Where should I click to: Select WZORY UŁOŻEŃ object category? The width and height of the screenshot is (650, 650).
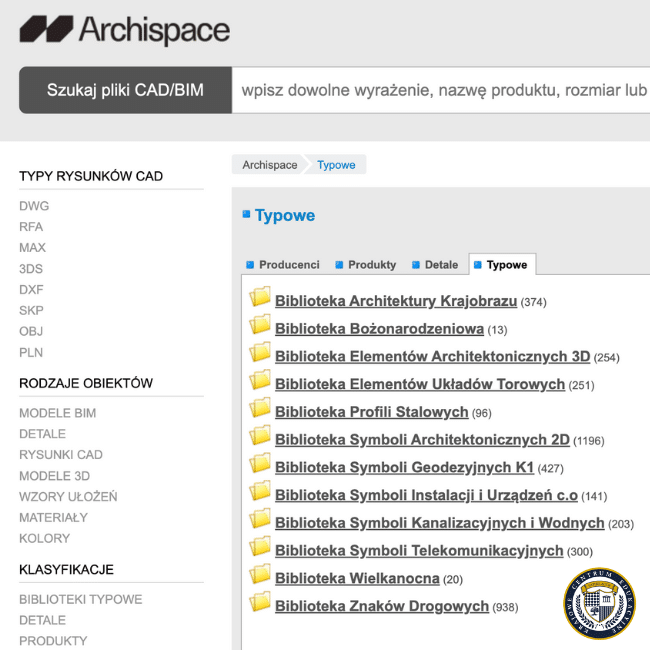point(68,496)
